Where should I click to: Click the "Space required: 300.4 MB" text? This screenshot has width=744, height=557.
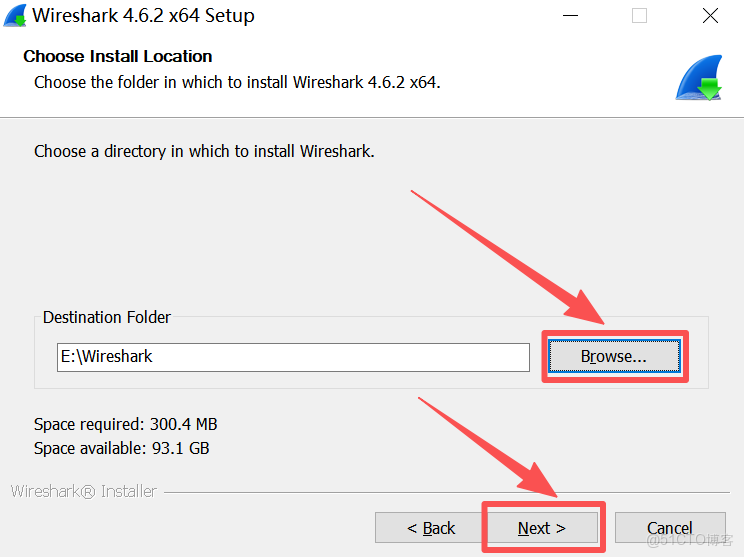126,424
